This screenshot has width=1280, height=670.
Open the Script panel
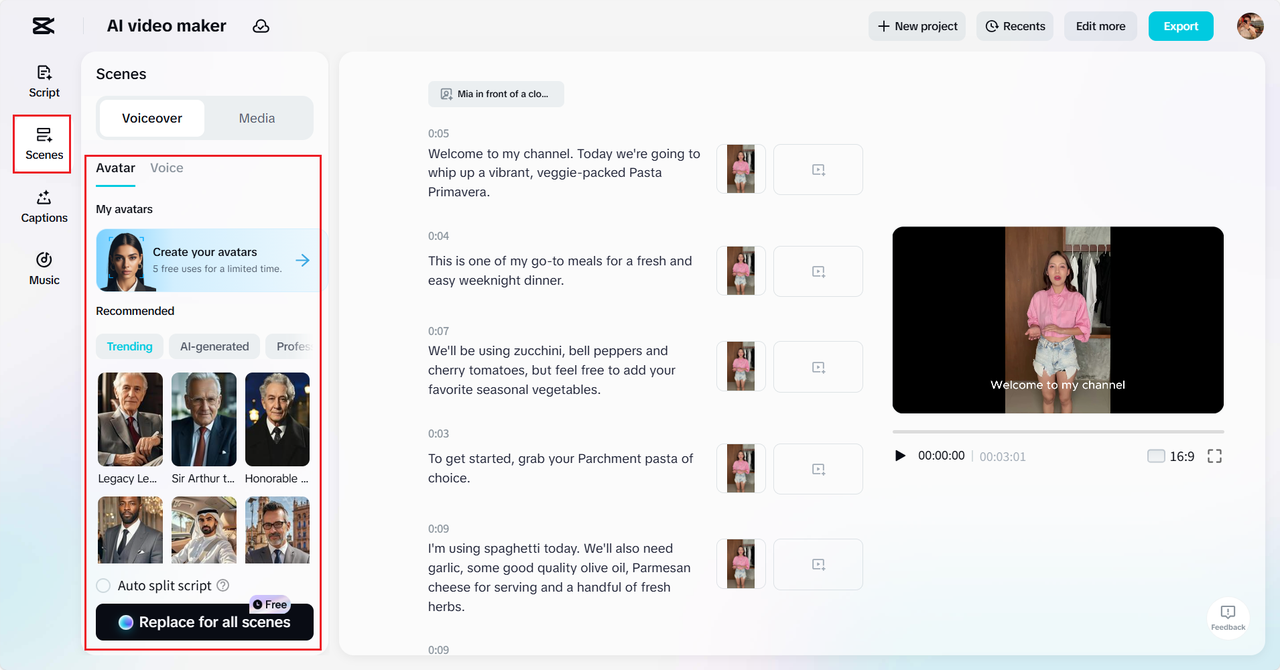(x=43, y=81)
